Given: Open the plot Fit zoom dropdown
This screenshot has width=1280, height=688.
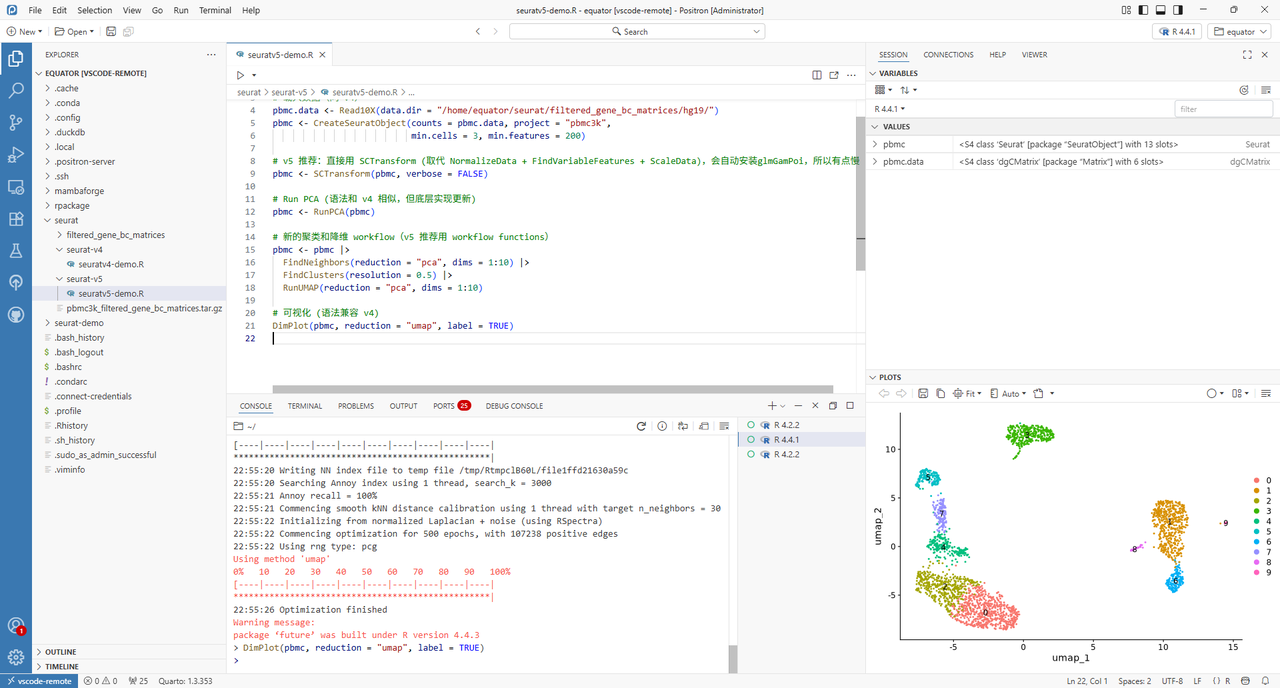Looking at the screenshot, I should click(967, 394).
